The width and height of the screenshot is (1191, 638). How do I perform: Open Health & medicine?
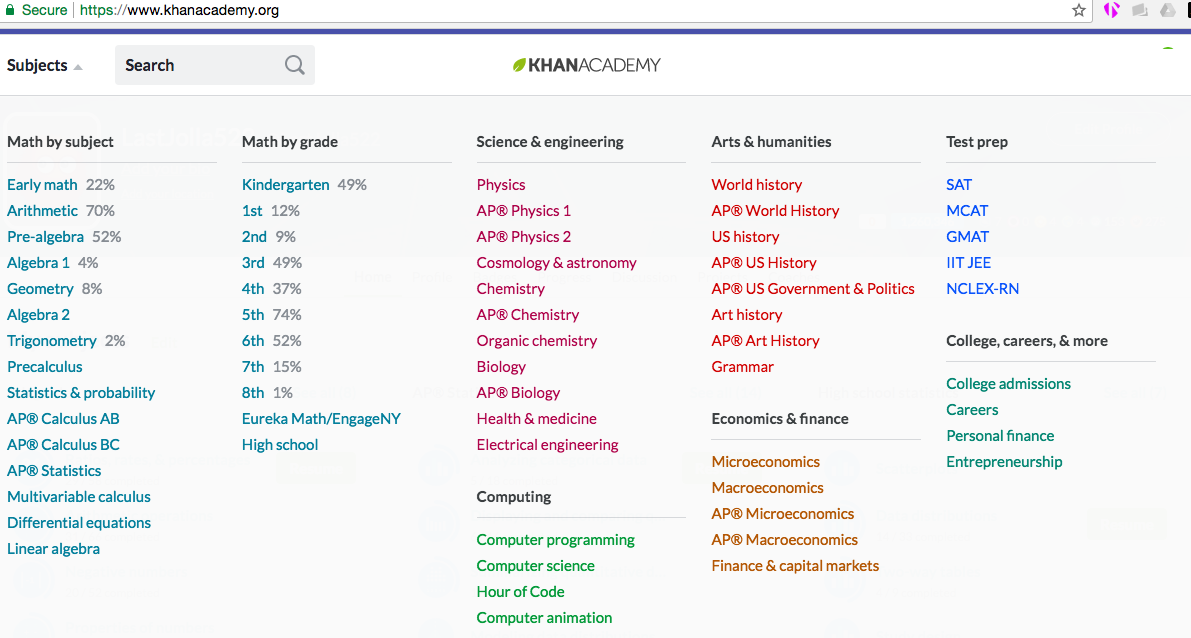536,418
